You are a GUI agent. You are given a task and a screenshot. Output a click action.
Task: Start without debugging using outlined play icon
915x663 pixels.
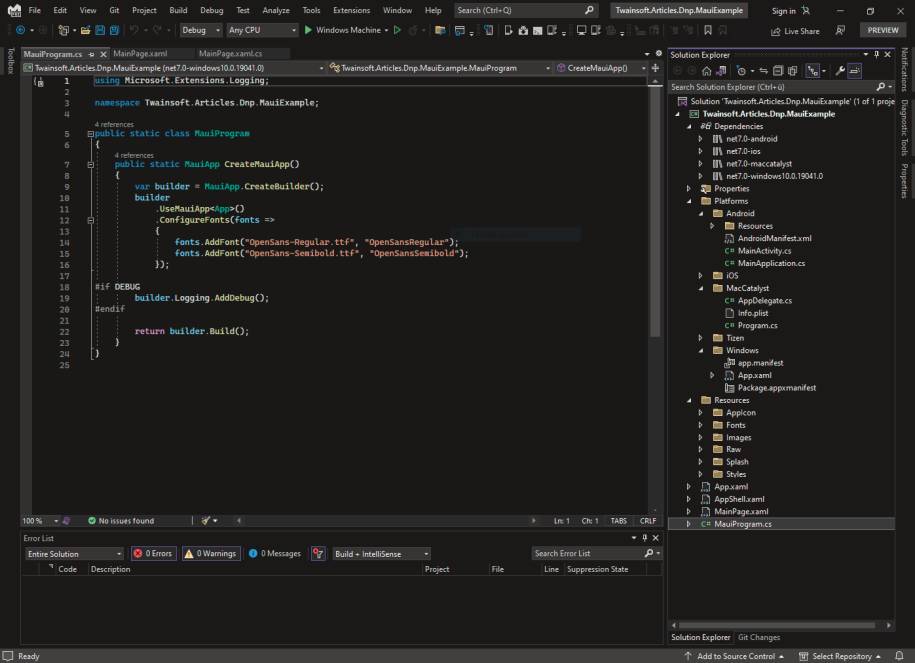pos(397,30)
